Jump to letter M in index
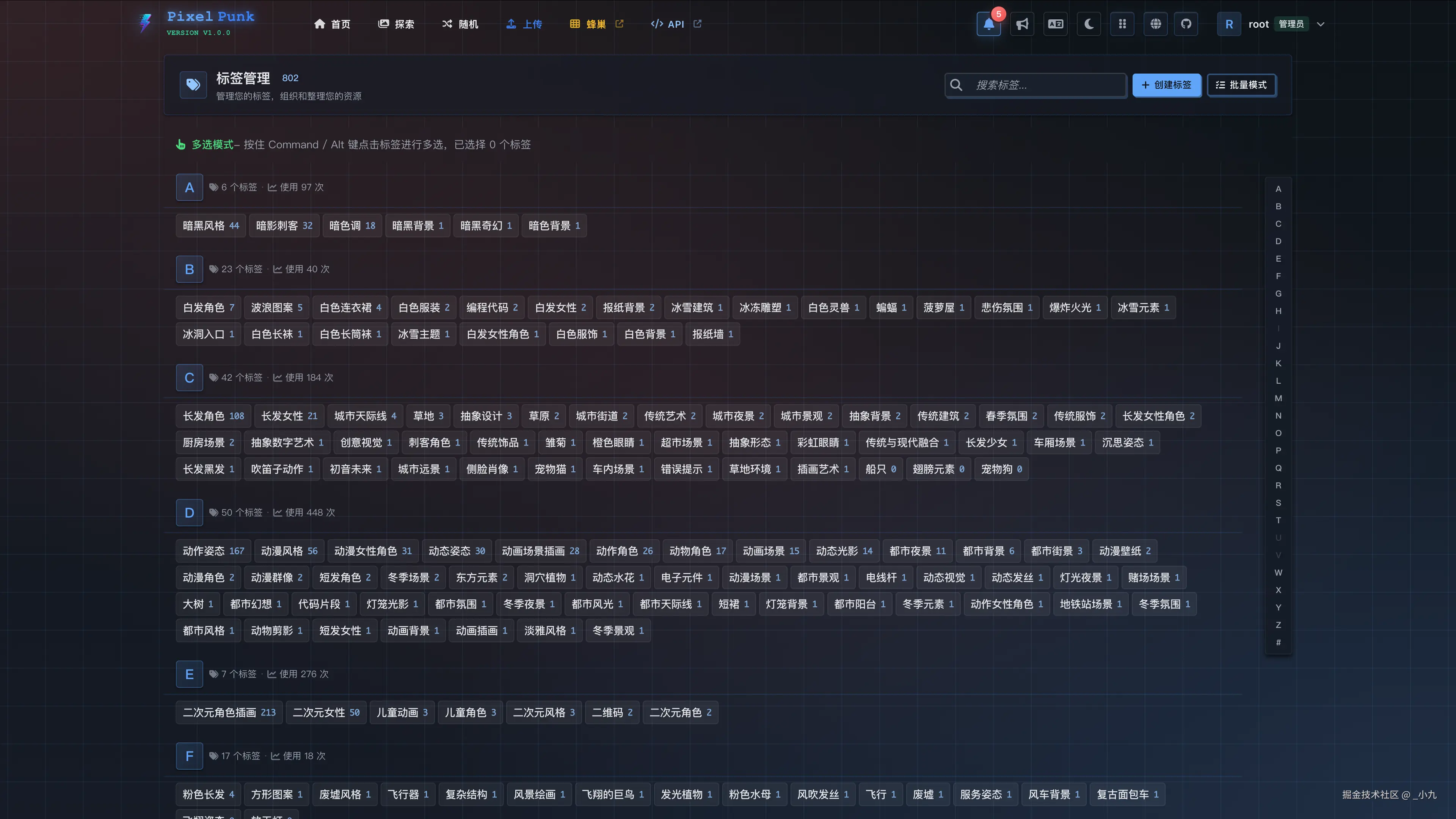This screenshot has width=1456, height=819. (x=1278, y=398)
